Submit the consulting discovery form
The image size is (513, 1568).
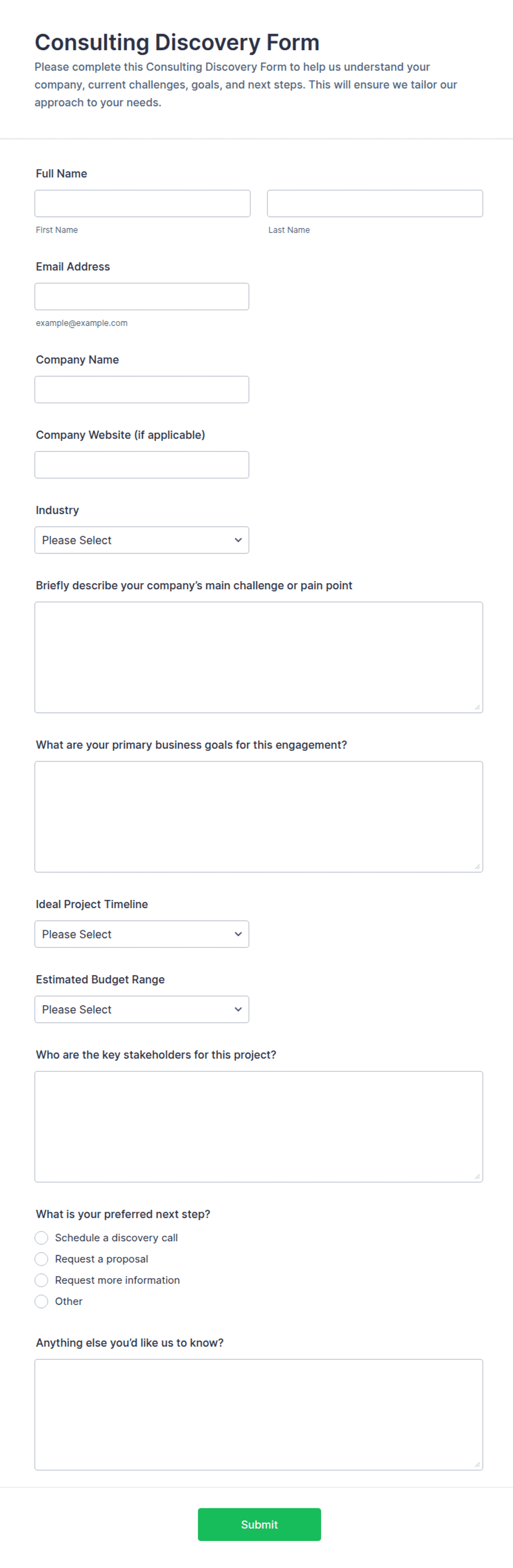pos(259,1525)
